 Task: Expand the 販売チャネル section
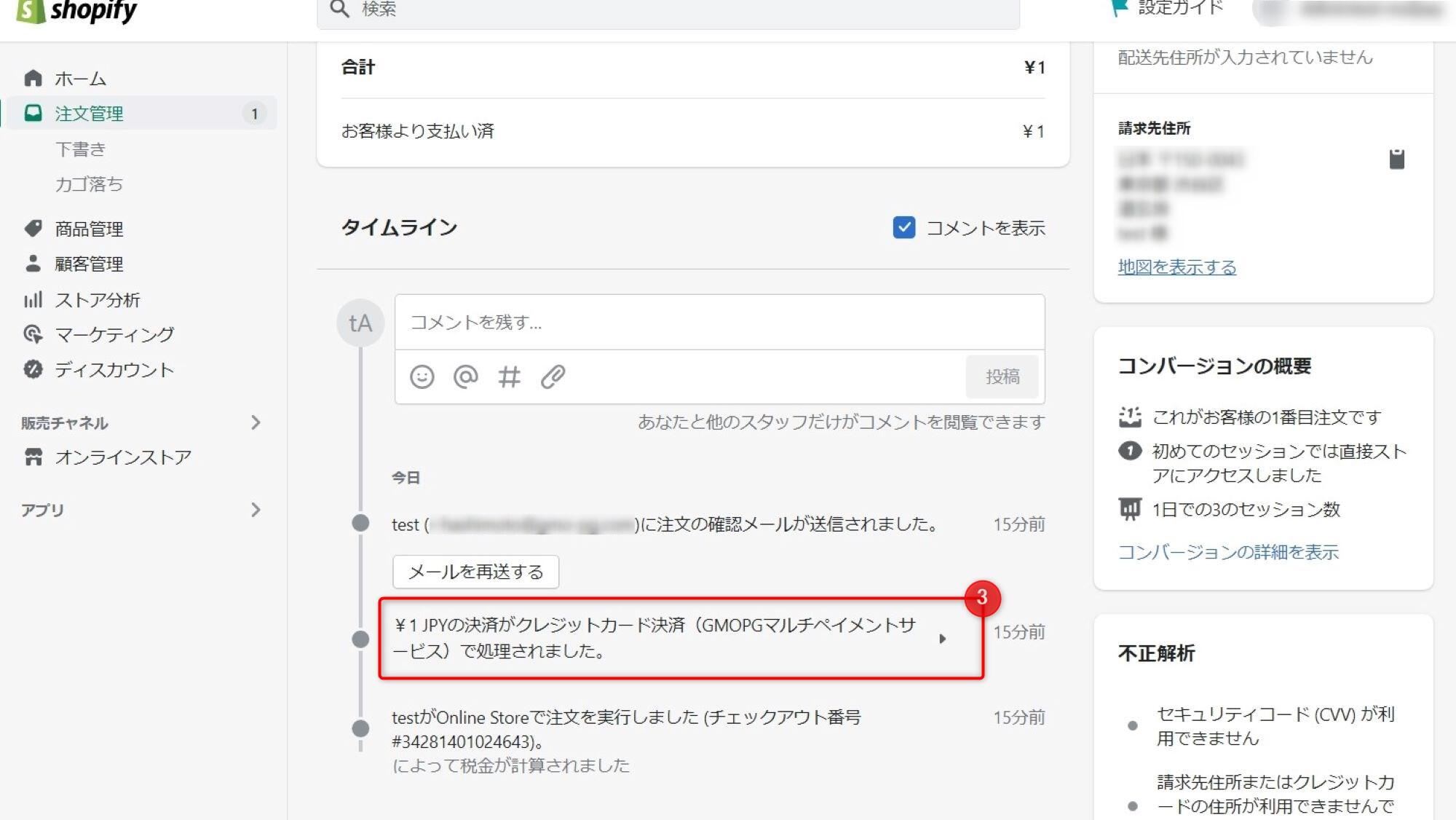pos(256,422)
